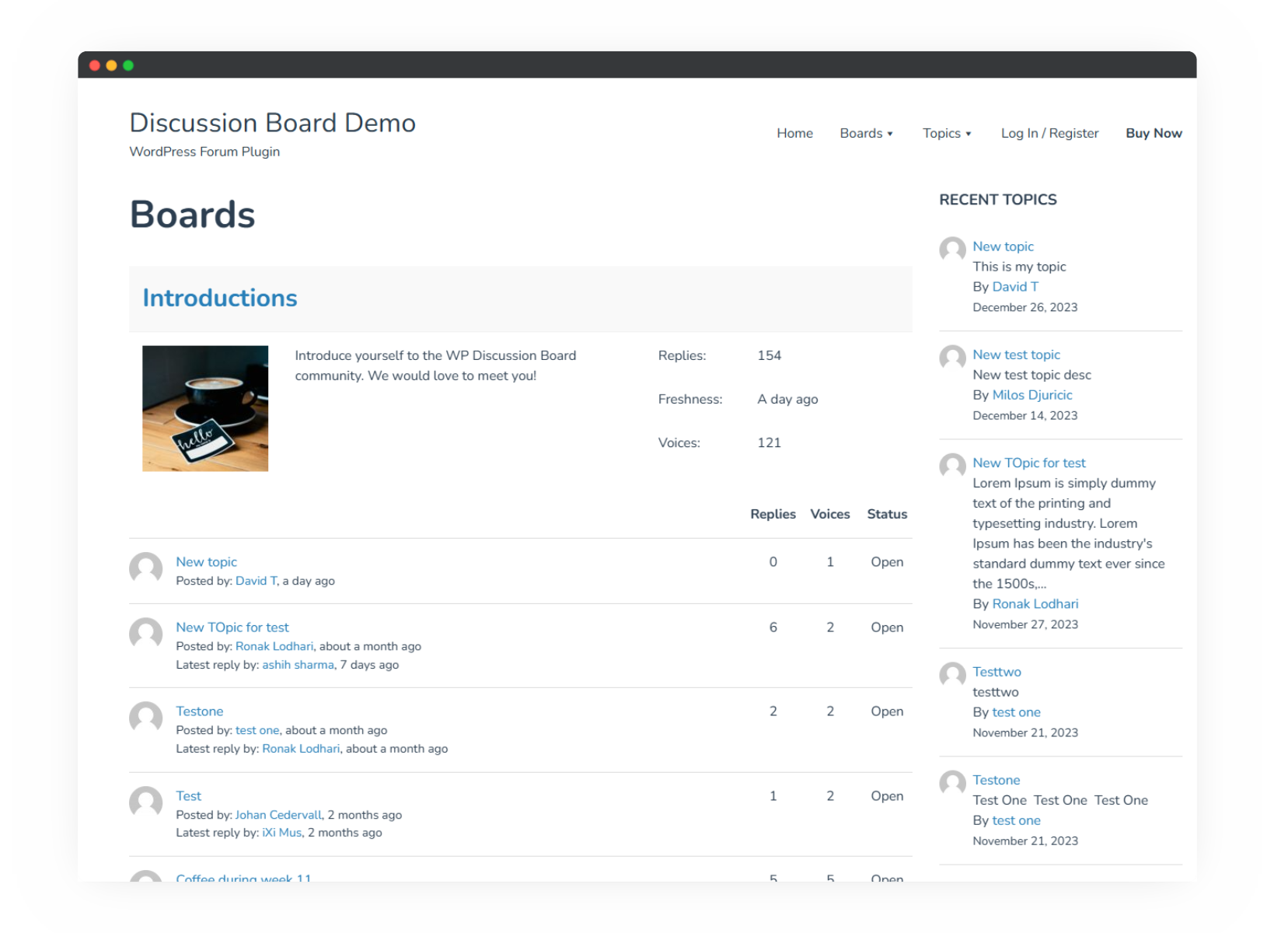
Task: Select the avatar next to Testone in Recent Topics
Action: pyautogui.click(x=951, y=784)
